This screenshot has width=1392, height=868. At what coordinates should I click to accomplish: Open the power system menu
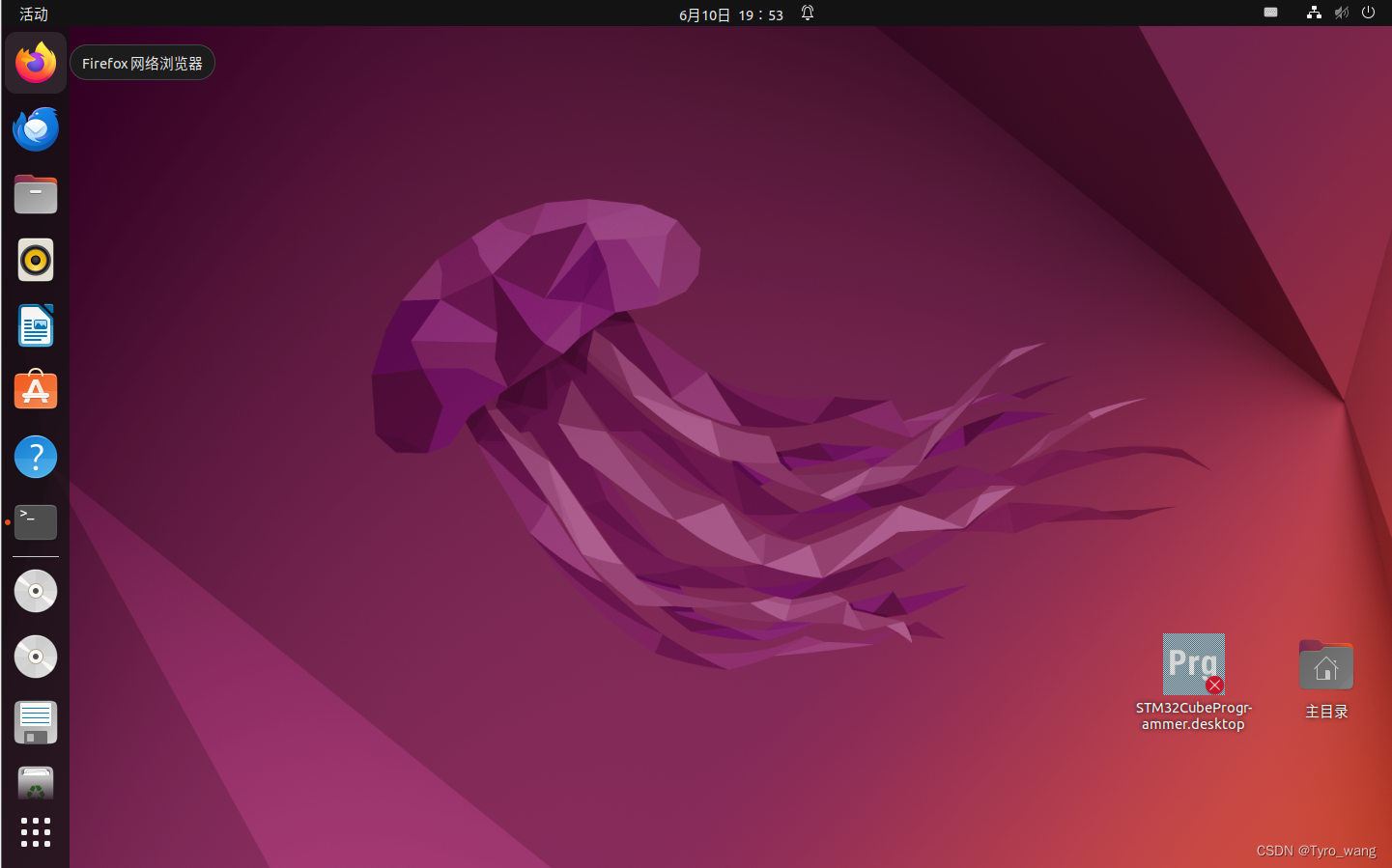[1368, 13]
